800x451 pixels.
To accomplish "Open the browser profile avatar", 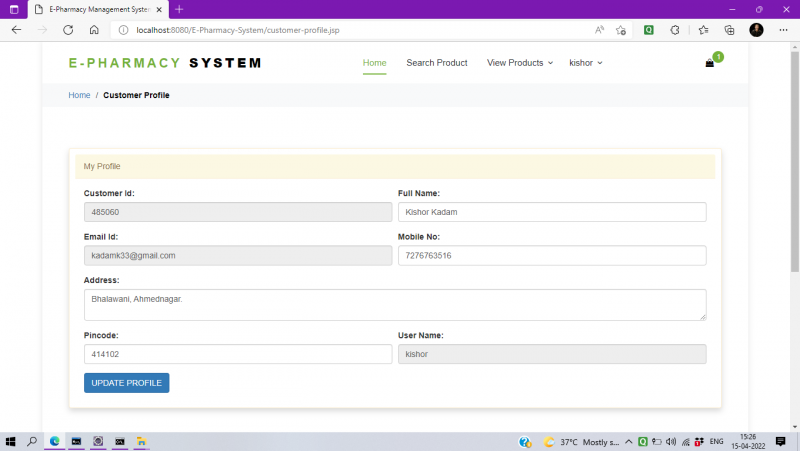I will (756, 30).
